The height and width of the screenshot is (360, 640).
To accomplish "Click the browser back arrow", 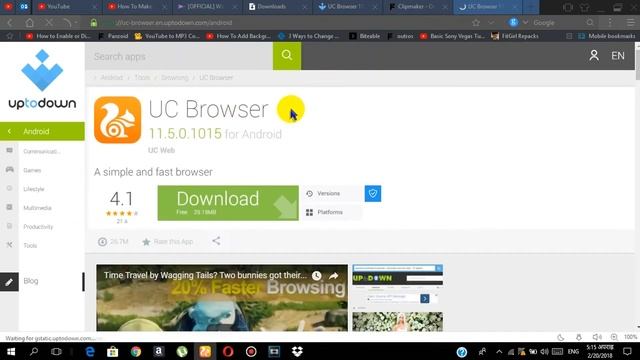I will pyautogui.click(x=10, y=23).
